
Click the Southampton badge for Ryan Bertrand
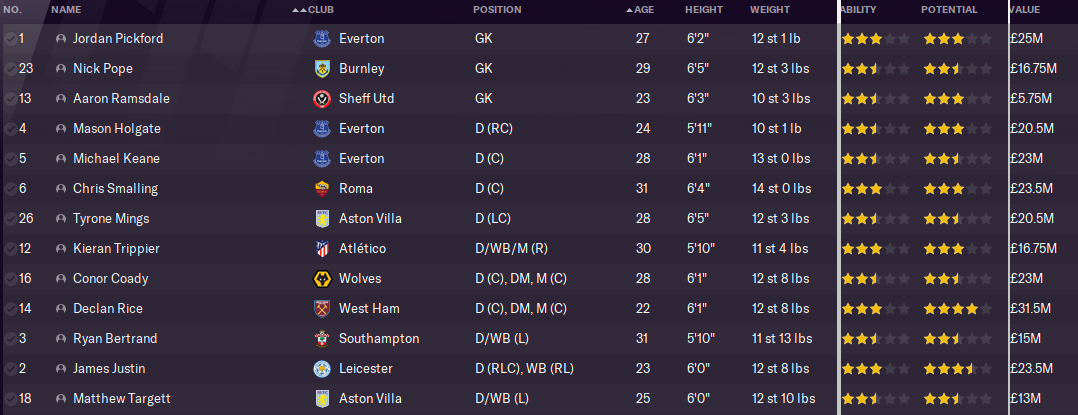pos(321,339)
